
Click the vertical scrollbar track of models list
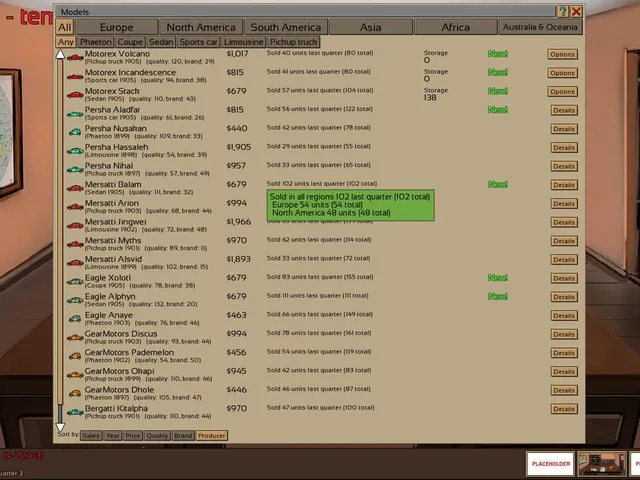pyautogui.click(x=60, y=241)
